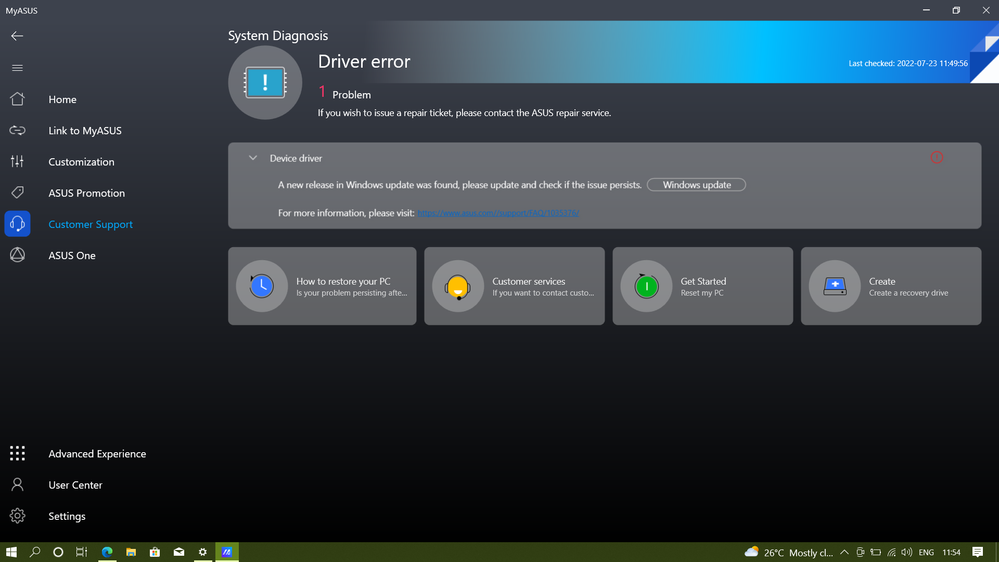Open the Customer services card

pos(514,286)
